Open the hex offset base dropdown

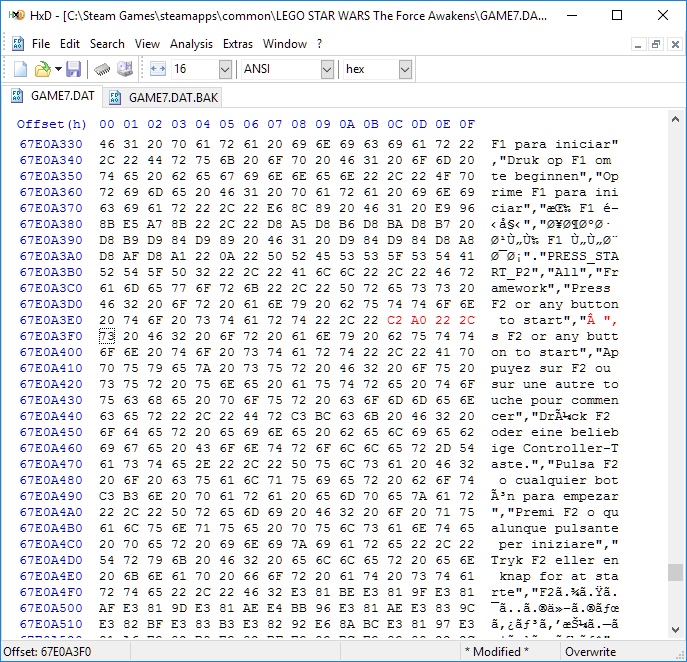[405, 69]
